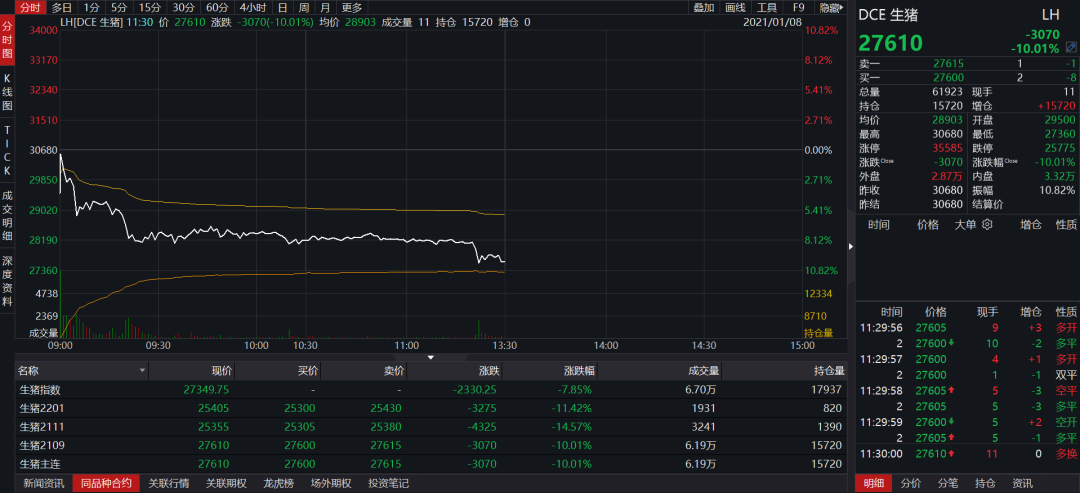The height and width of the screenshot is (493, 1080).
Task: Open 成交明细 in the left sidebar
Action: (7, 215)
